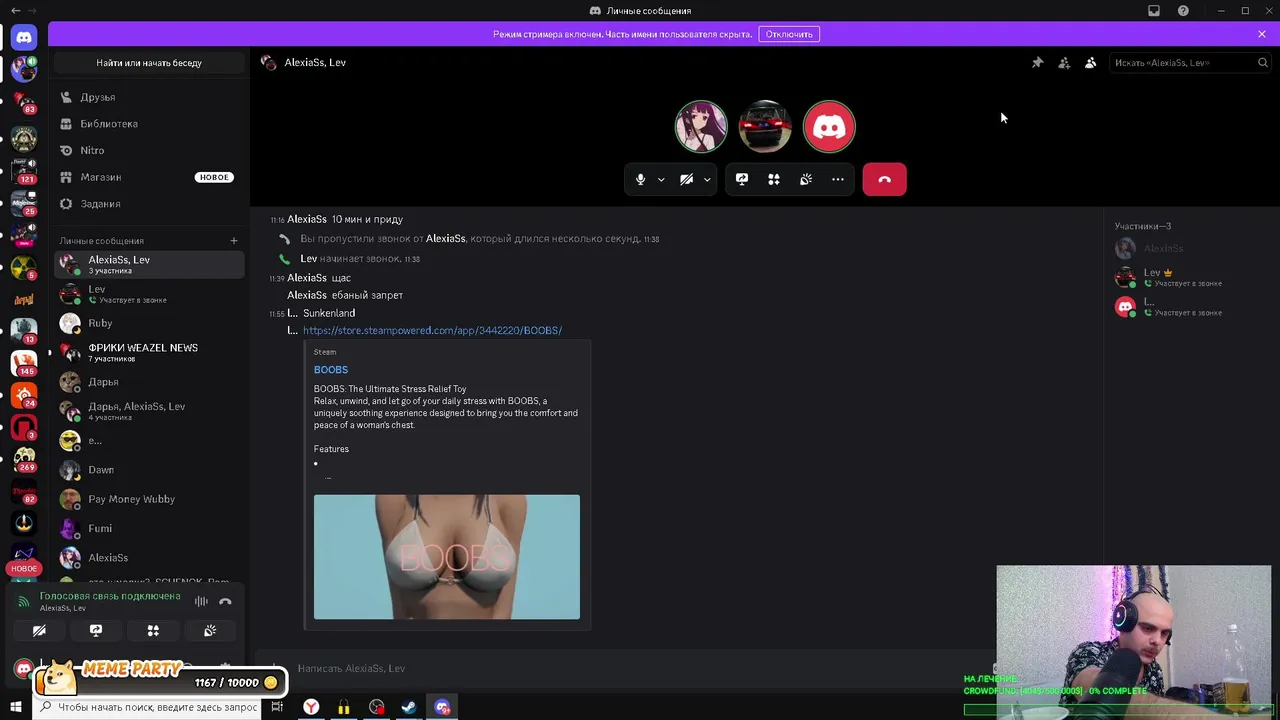The width and height of the screenshot is (1280, 720).
Task: Open Fumi direct message
Action: pyautogui.click(x=149, y=528)
